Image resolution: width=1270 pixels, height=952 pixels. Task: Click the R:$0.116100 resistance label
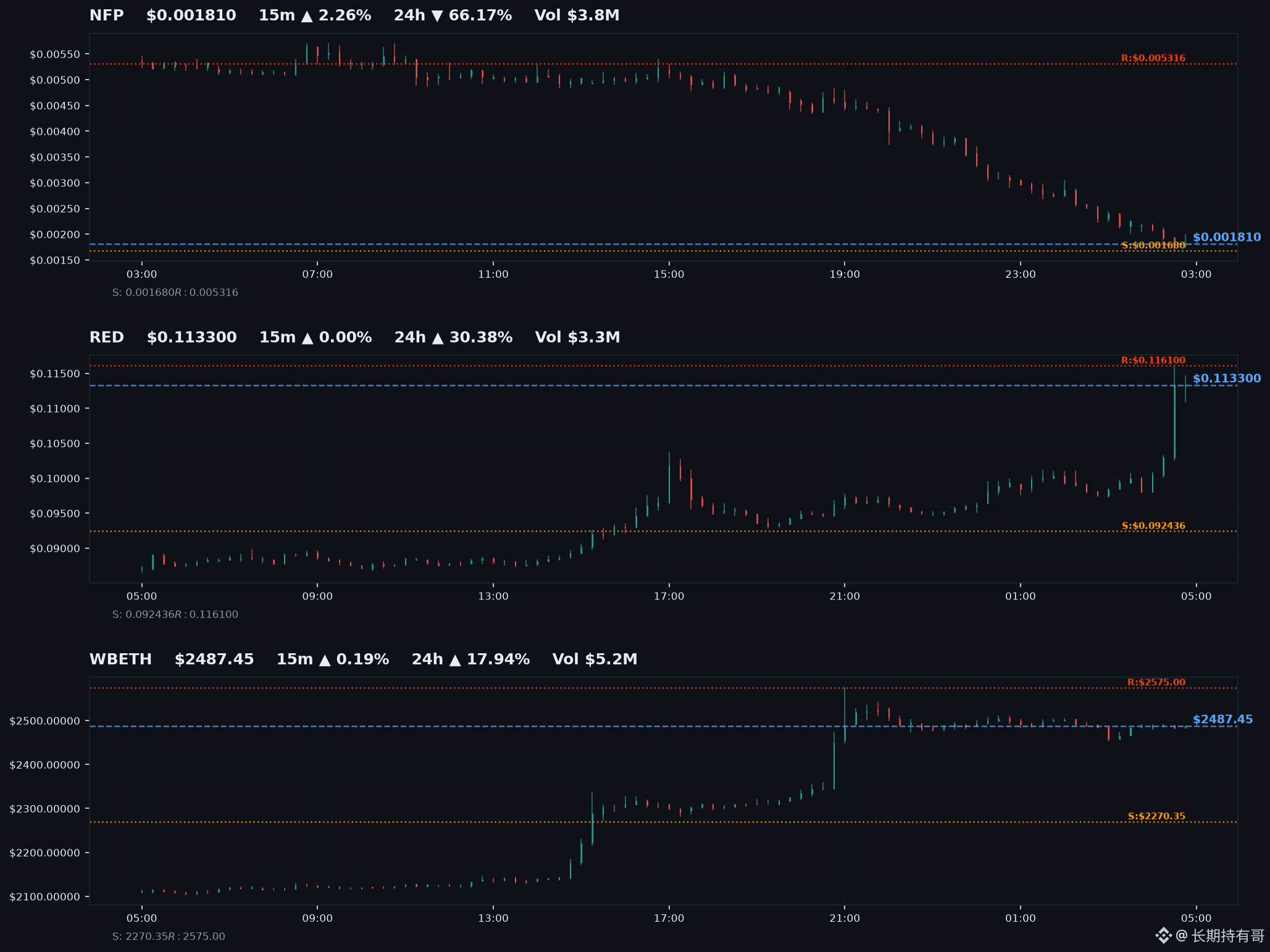1153,361
